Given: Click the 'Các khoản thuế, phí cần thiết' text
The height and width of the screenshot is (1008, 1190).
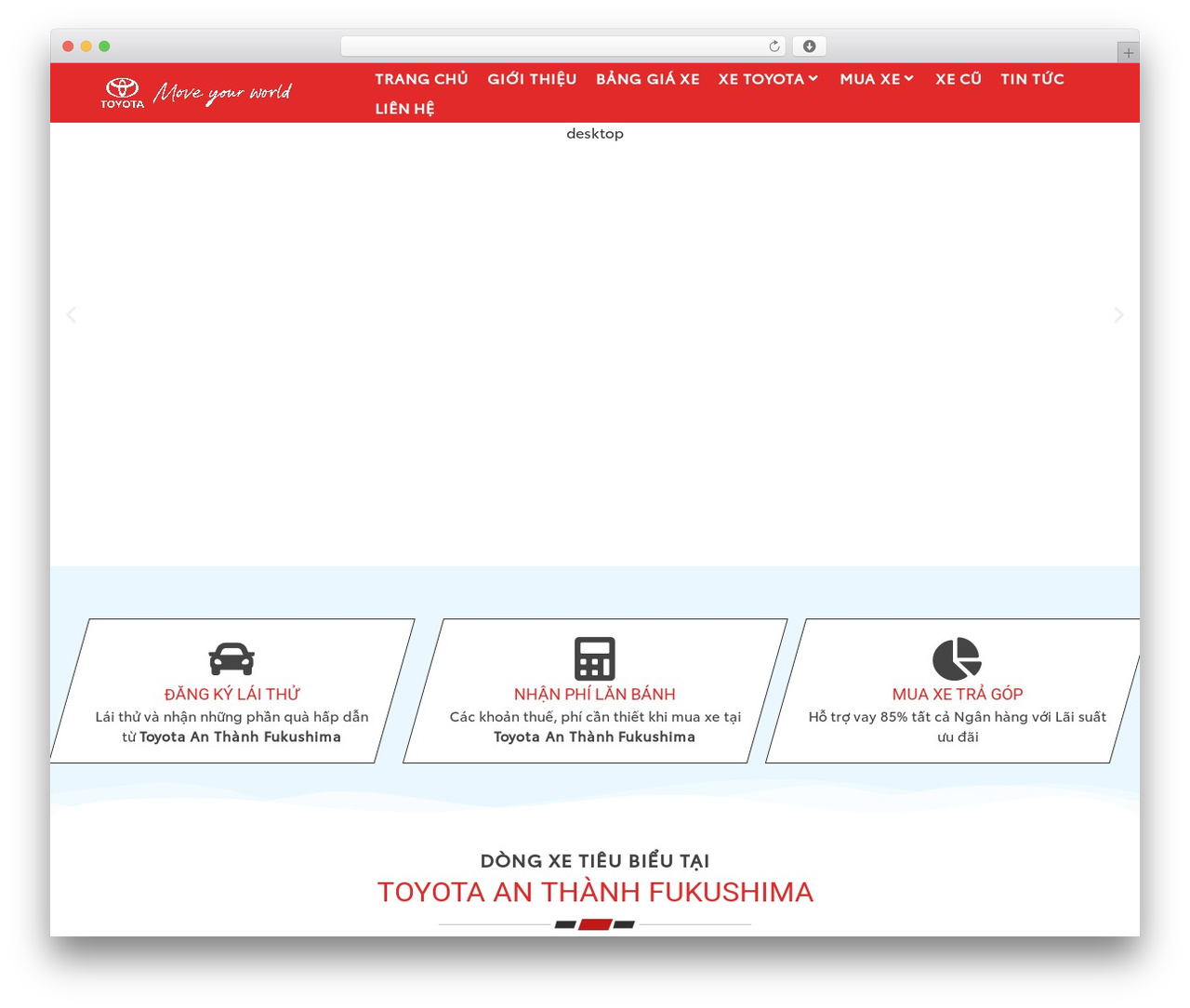Looking at the screenshot, I should (x=595, y=727).
